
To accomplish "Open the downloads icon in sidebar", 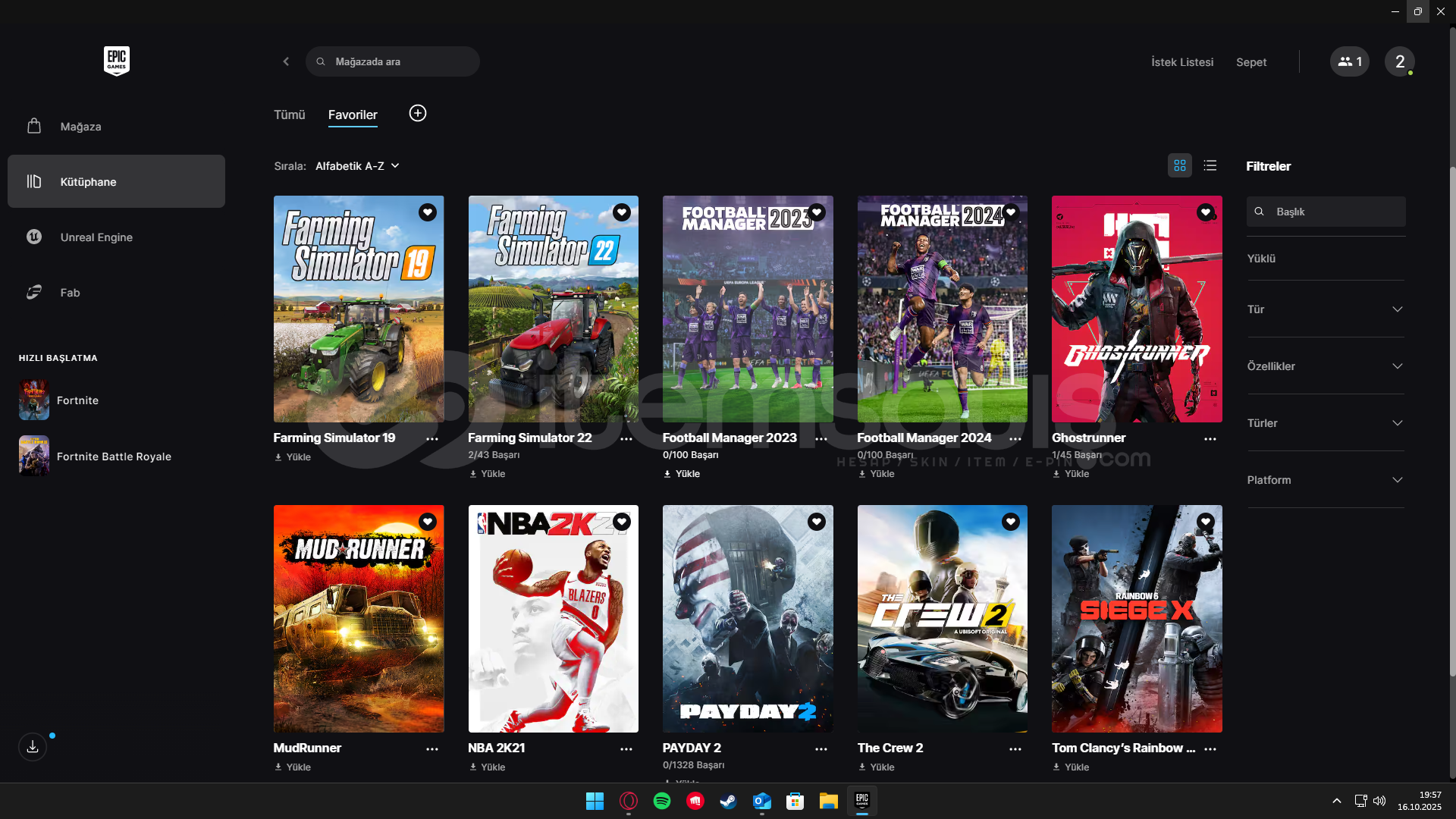I will coord(33,747).
